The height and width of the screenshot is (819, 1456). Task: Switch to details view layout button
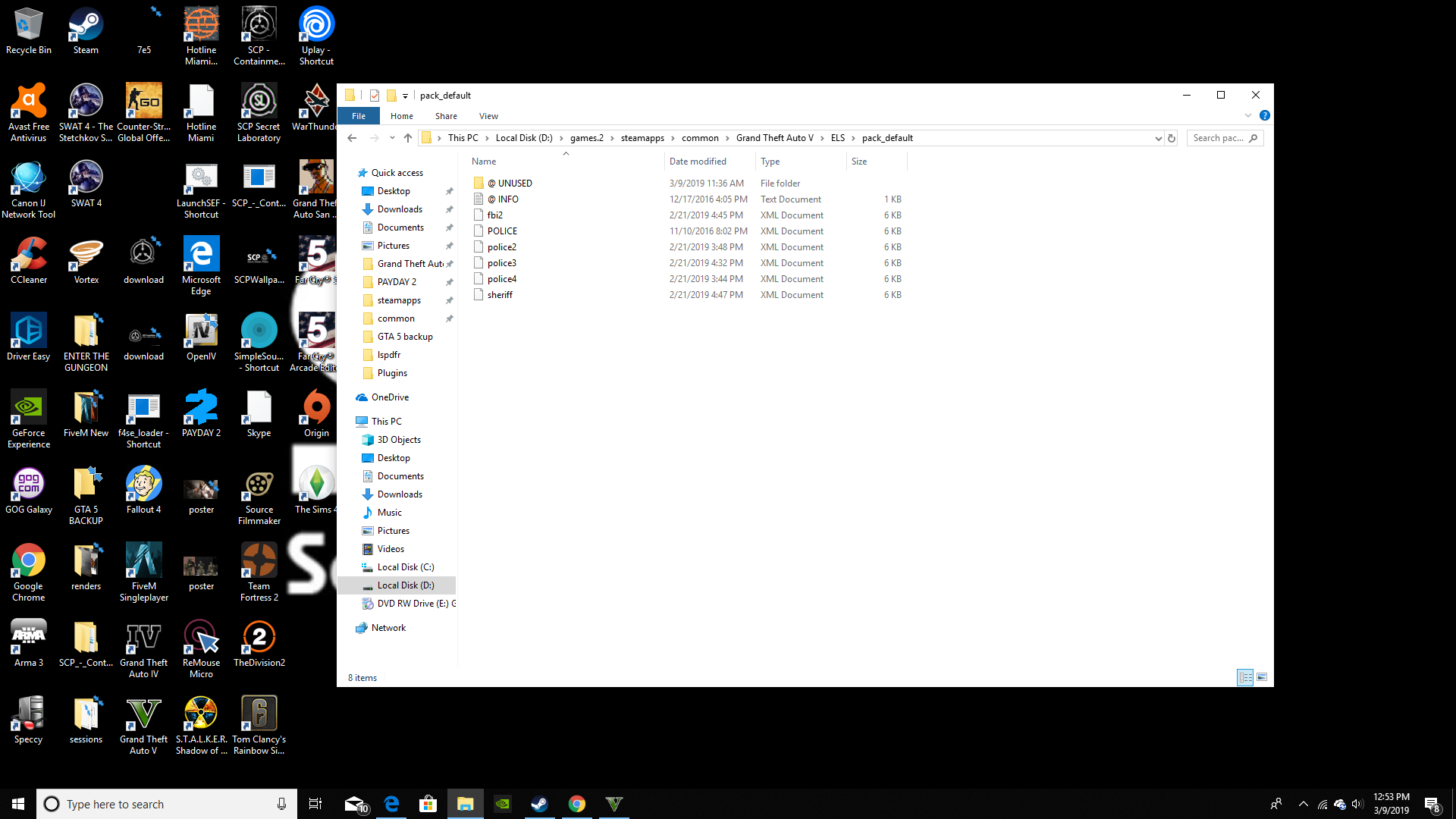point(1245,677)
